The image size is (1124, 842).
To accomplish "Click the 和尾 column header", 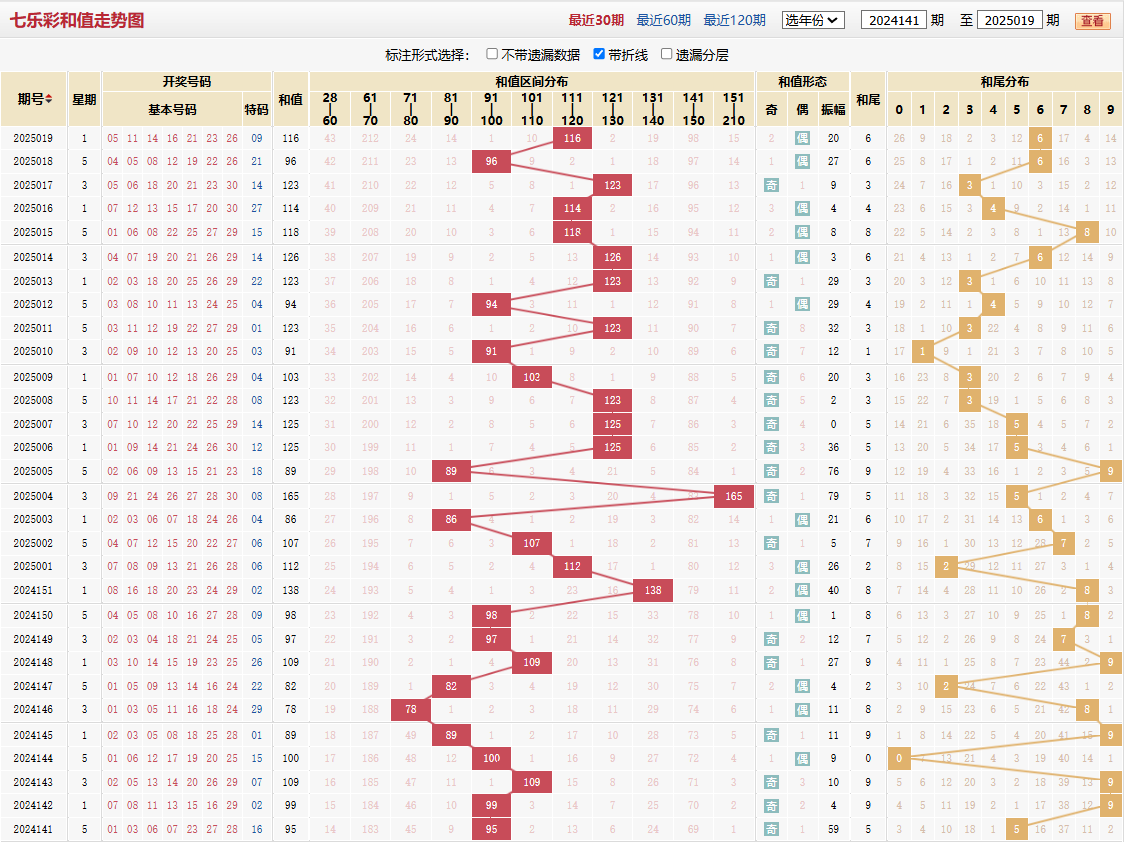I will point(868,99).
